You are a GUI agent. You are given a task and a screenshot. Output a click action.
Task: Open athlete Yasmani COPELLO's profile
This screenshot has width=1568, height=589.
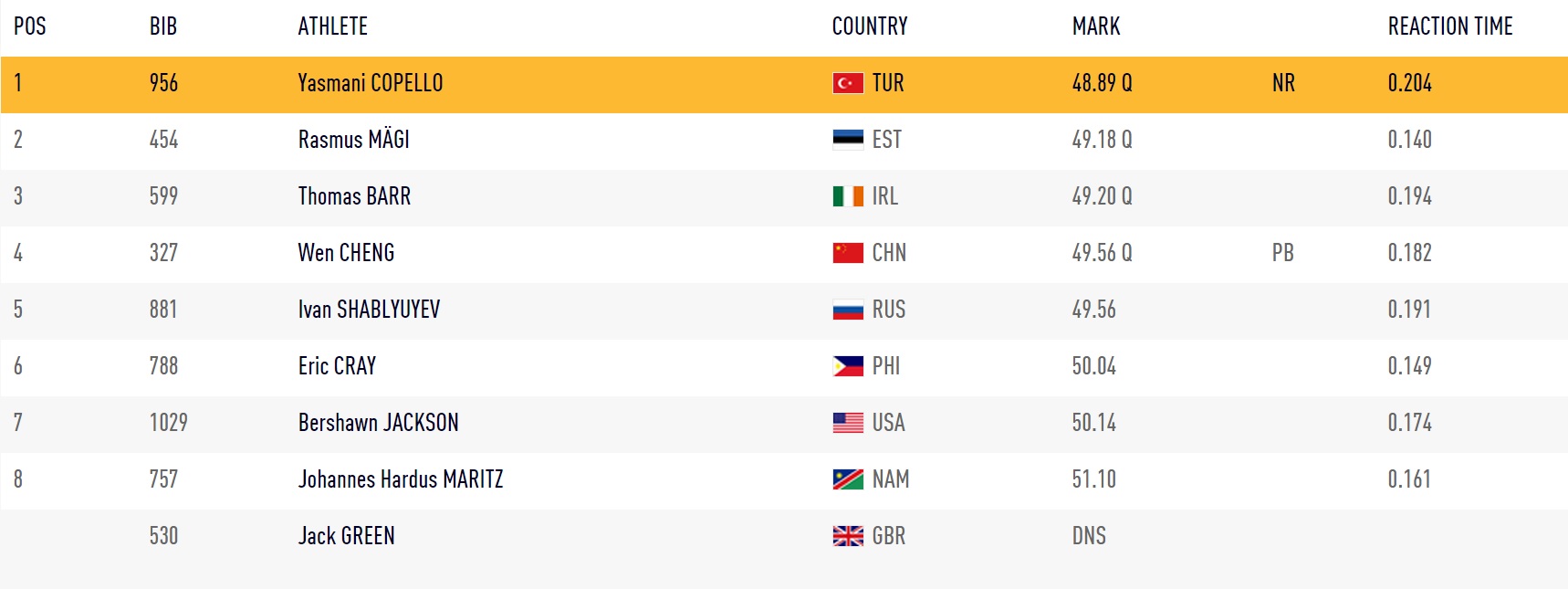point(371,83)
